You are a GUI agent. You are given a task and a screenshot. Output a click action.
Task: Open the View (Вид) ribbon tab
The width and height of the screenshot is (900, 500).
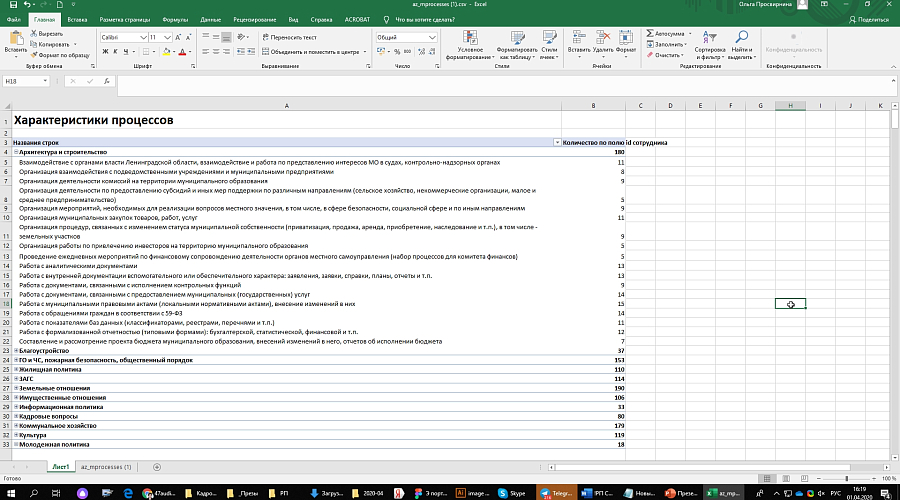[x=293, y=20]
